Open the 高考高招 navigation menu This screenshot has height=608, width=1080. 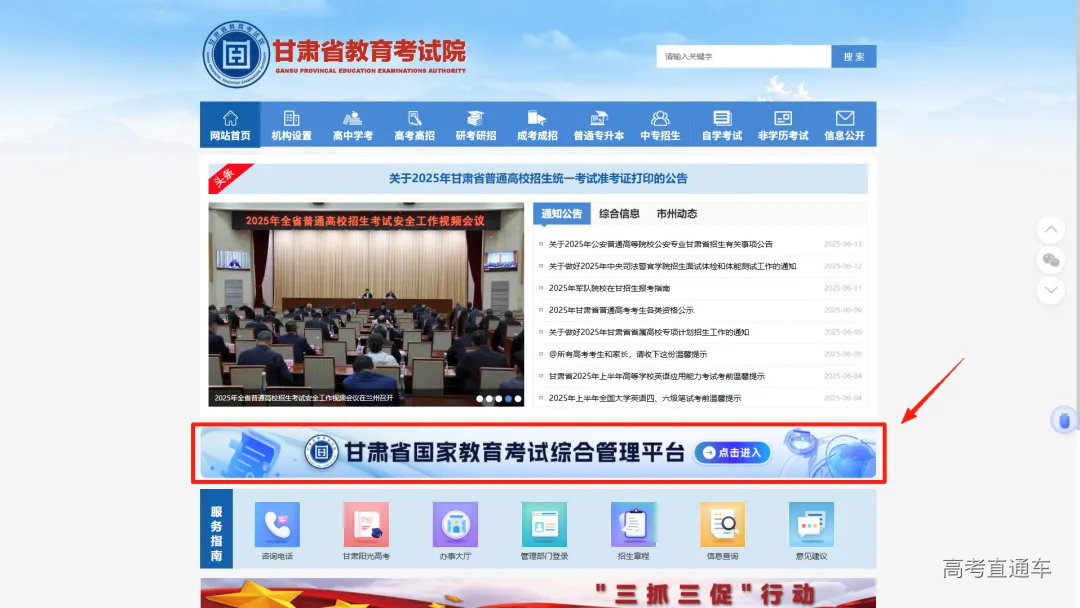point(413,122)
